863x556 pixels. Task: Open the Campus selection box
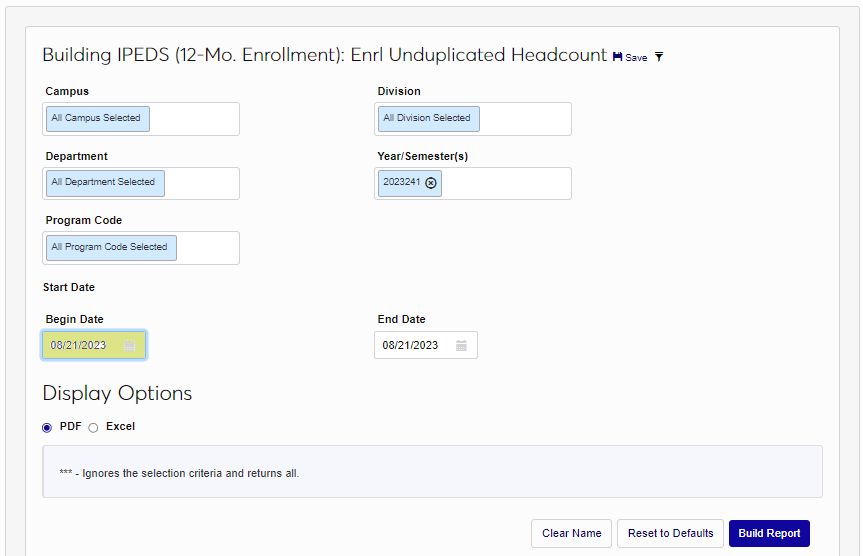coord(141,119)
